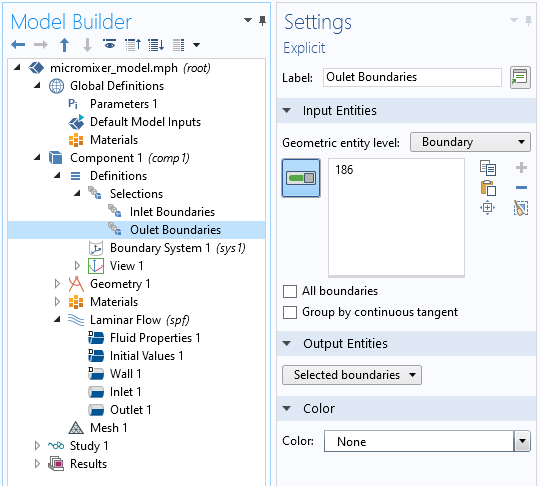
Task: Expand the Materials node under Component 1
Action: coord(57,301)
